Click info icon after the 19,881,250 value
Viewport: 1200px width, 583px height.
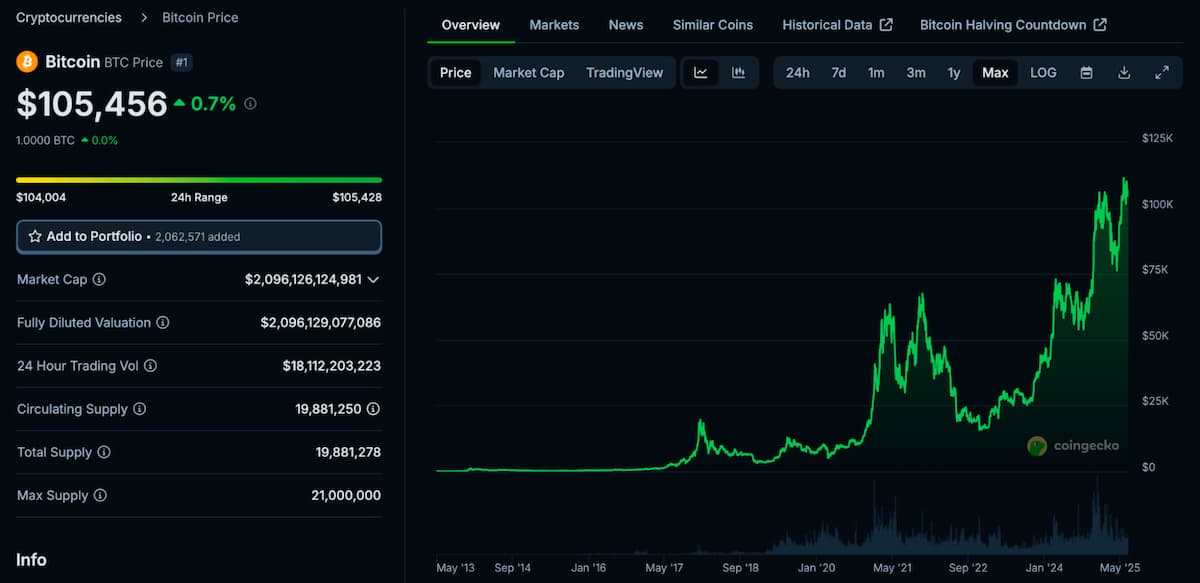pos(373,409)
